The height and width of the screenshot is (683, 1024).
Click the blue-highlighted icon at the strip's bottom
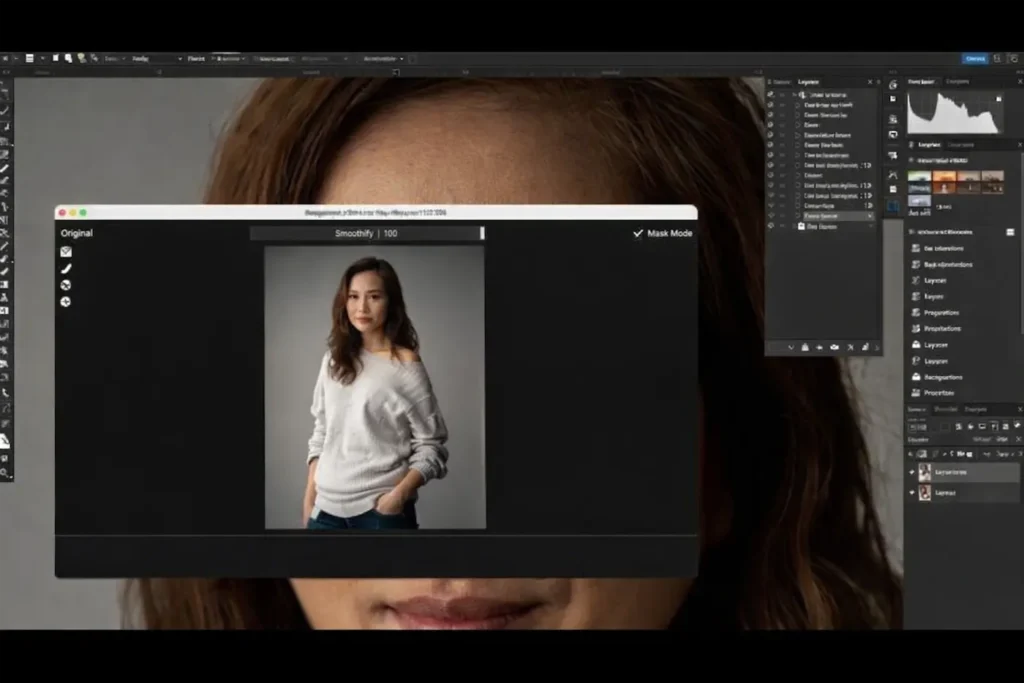click(893, 206)
